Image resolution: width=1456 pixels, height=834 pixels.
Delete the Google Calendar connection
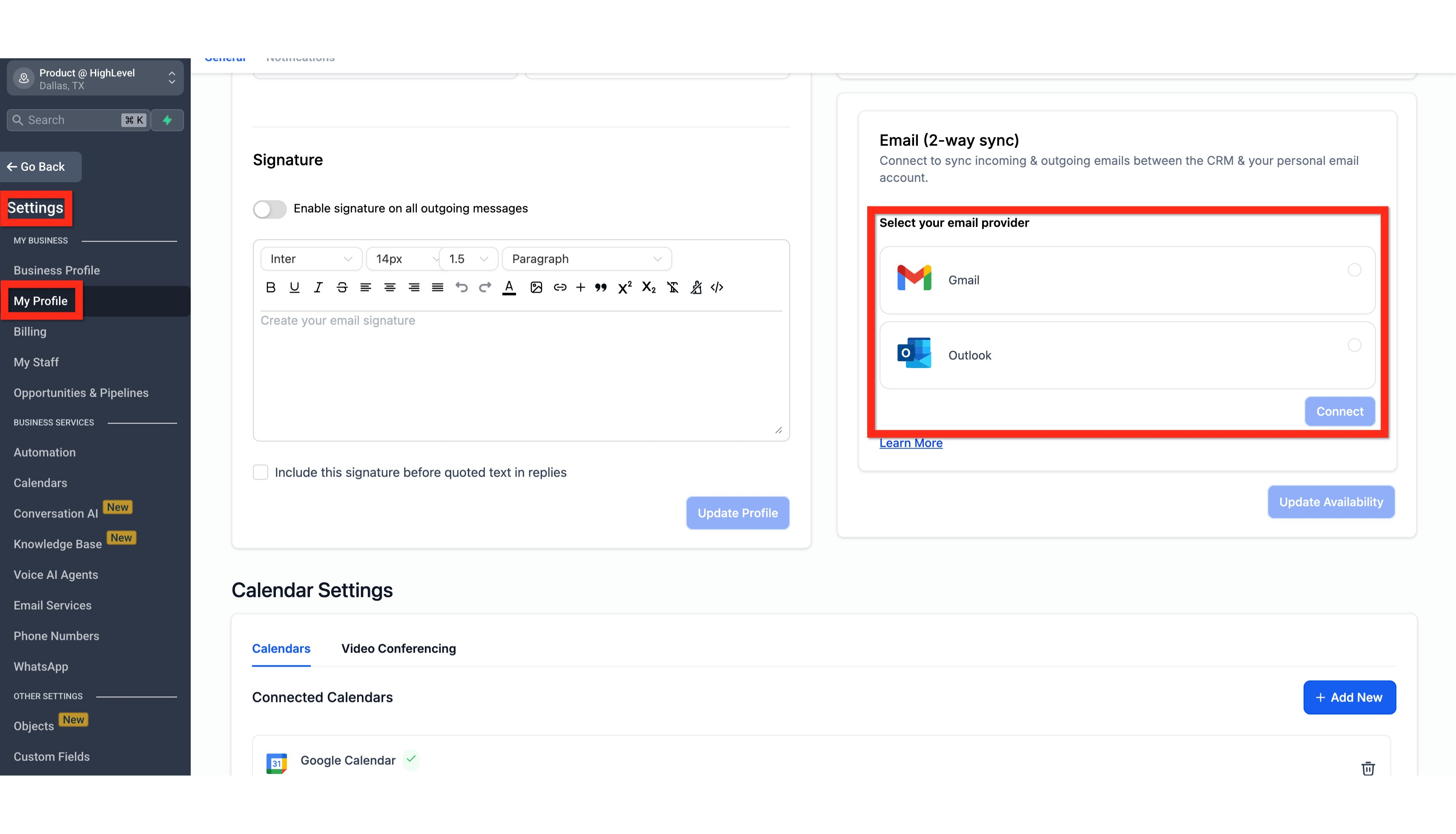tap(1368, 768)
